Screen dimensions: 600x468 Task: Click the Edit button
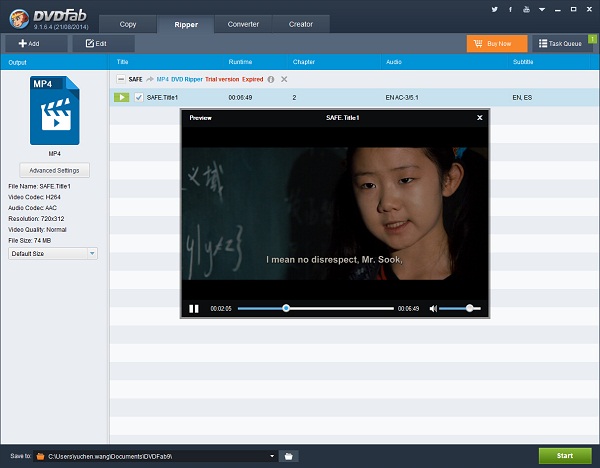pos(103,44)
